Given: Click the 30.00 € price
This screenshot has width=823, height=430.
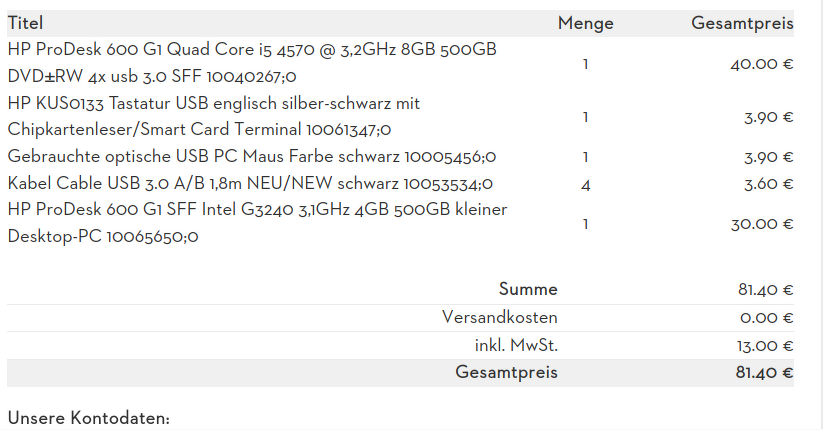Looking at the screenshot, I should pos(761,224).
